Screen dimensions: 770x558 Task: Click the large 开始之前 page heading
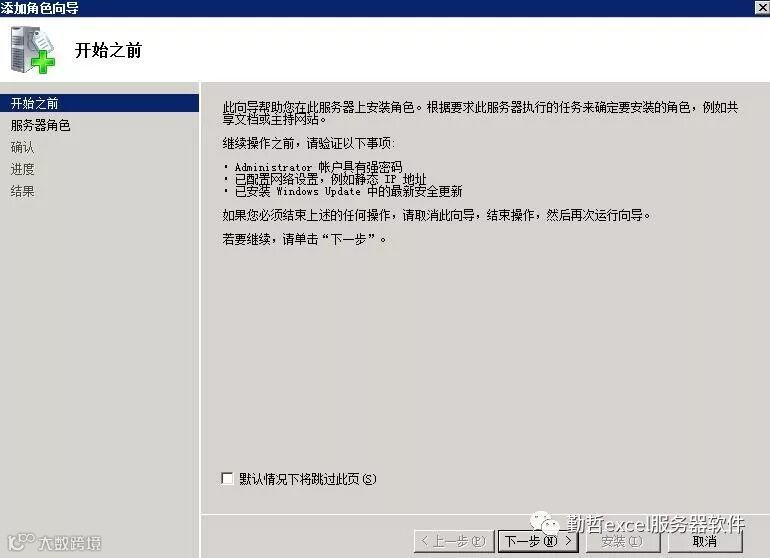108,50
